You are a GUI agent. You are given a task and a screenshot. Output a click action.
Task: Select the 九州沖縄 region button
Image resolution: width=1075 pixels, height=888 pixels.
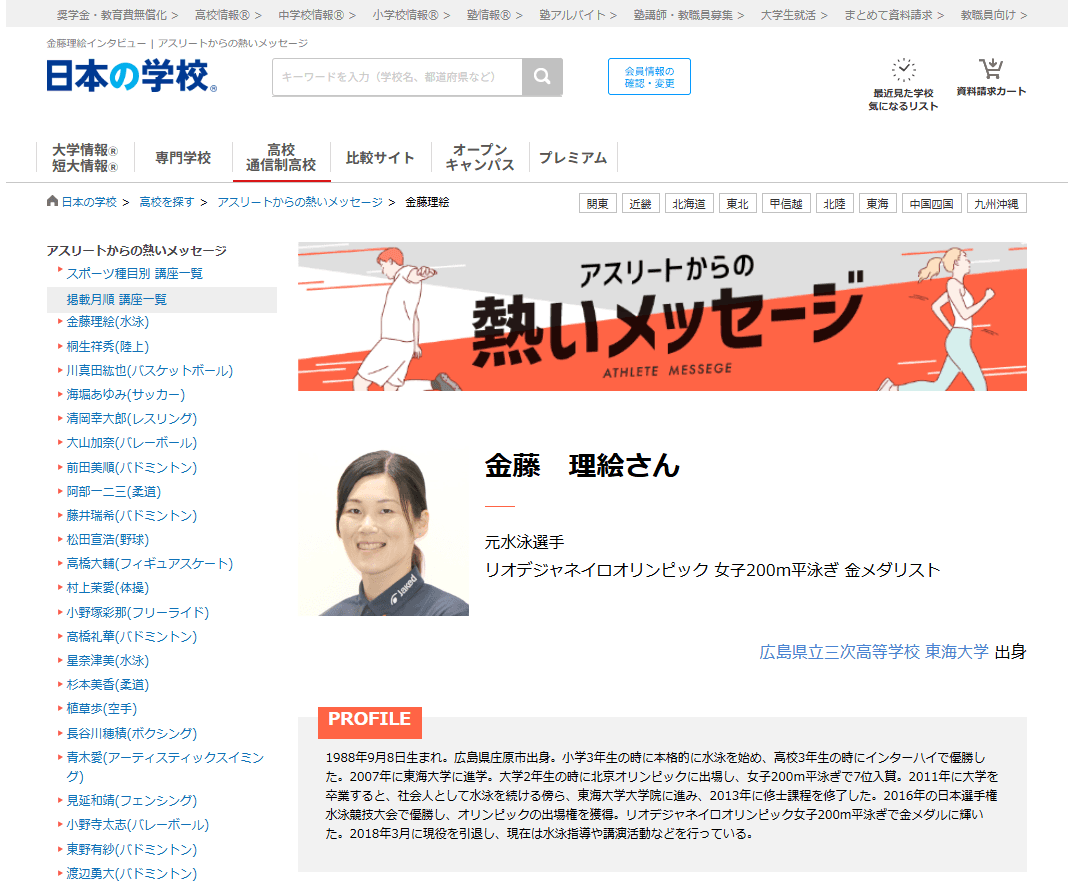click(x=996, y=203)
